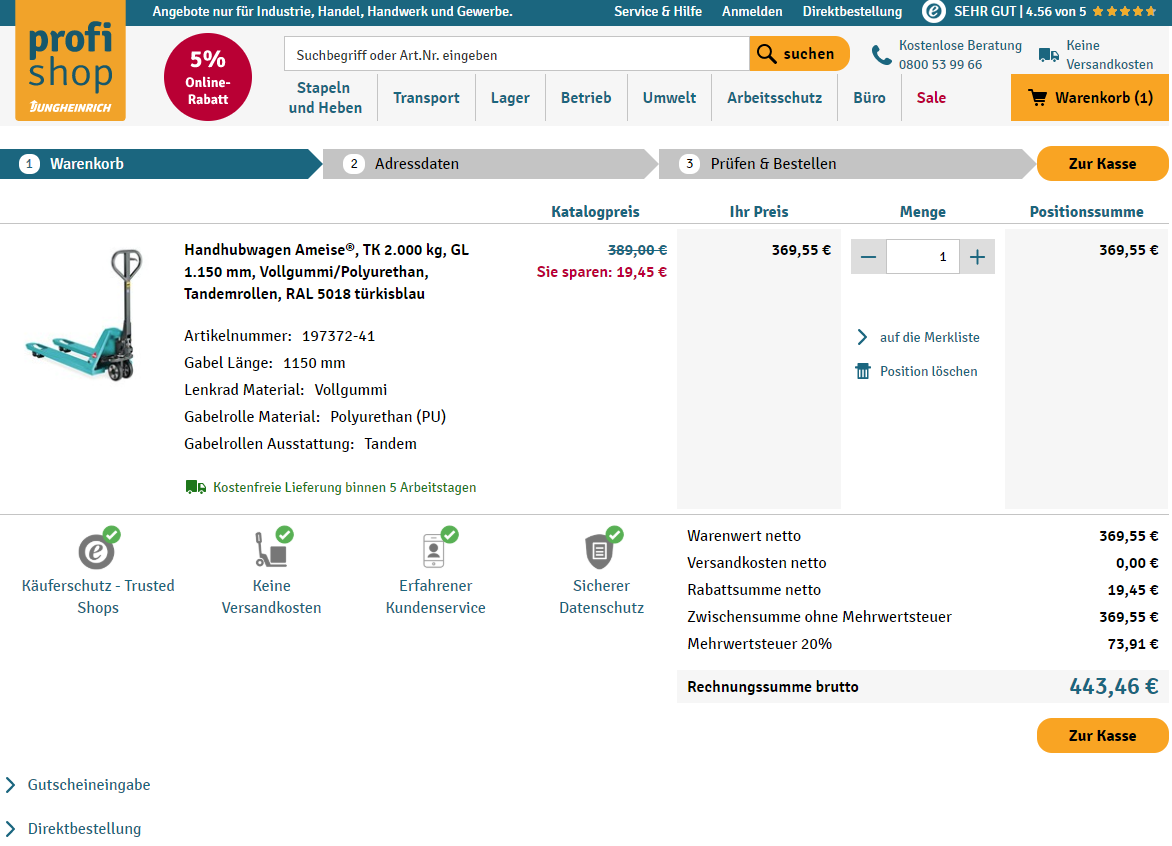Screen dimensions: 1172x846
Task: Click the Gabel Länge 1150 mm value
Action: coord(314,363)
